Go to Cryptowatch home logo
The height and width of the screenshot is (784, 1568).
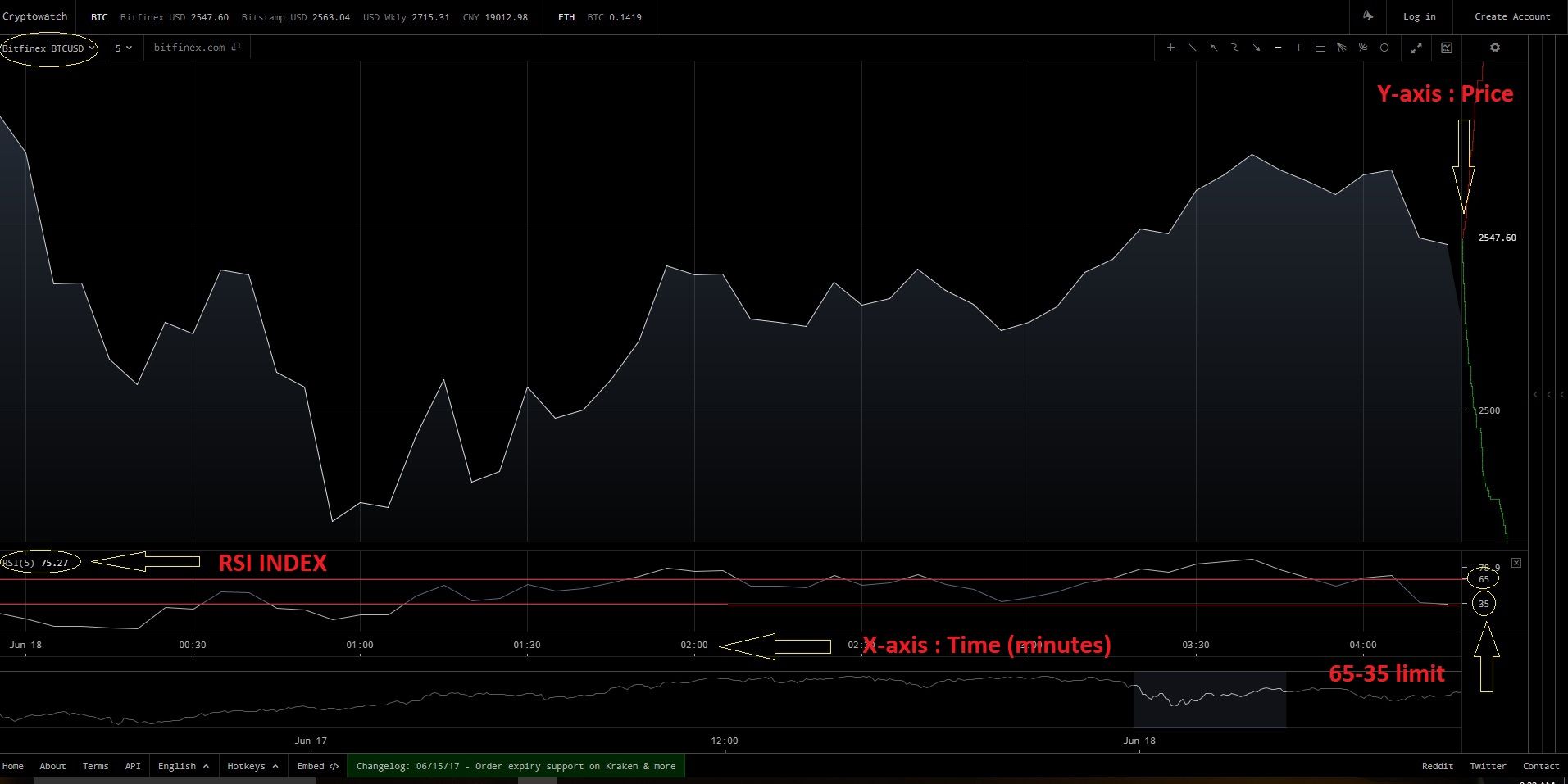tap(35, 16)
